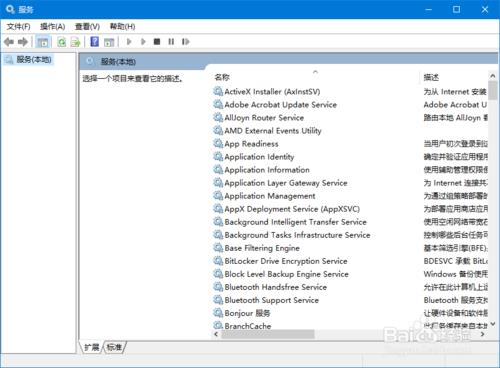
Task: Toggle the show/hide console tree icon
Action: point(43,42)
